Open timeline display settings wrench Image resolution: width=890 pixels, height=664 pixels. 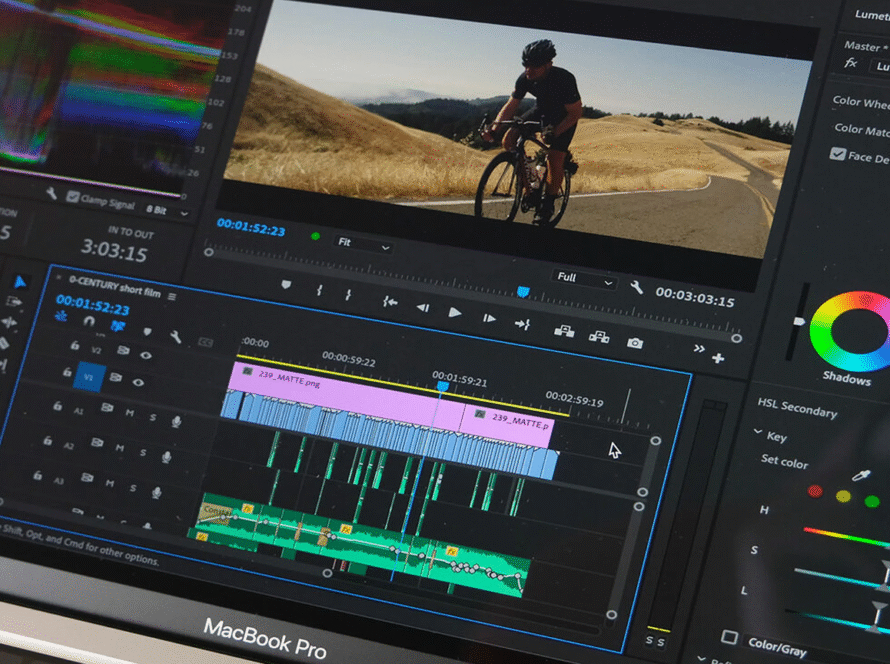pyautogui.click(x=176, y=337)
